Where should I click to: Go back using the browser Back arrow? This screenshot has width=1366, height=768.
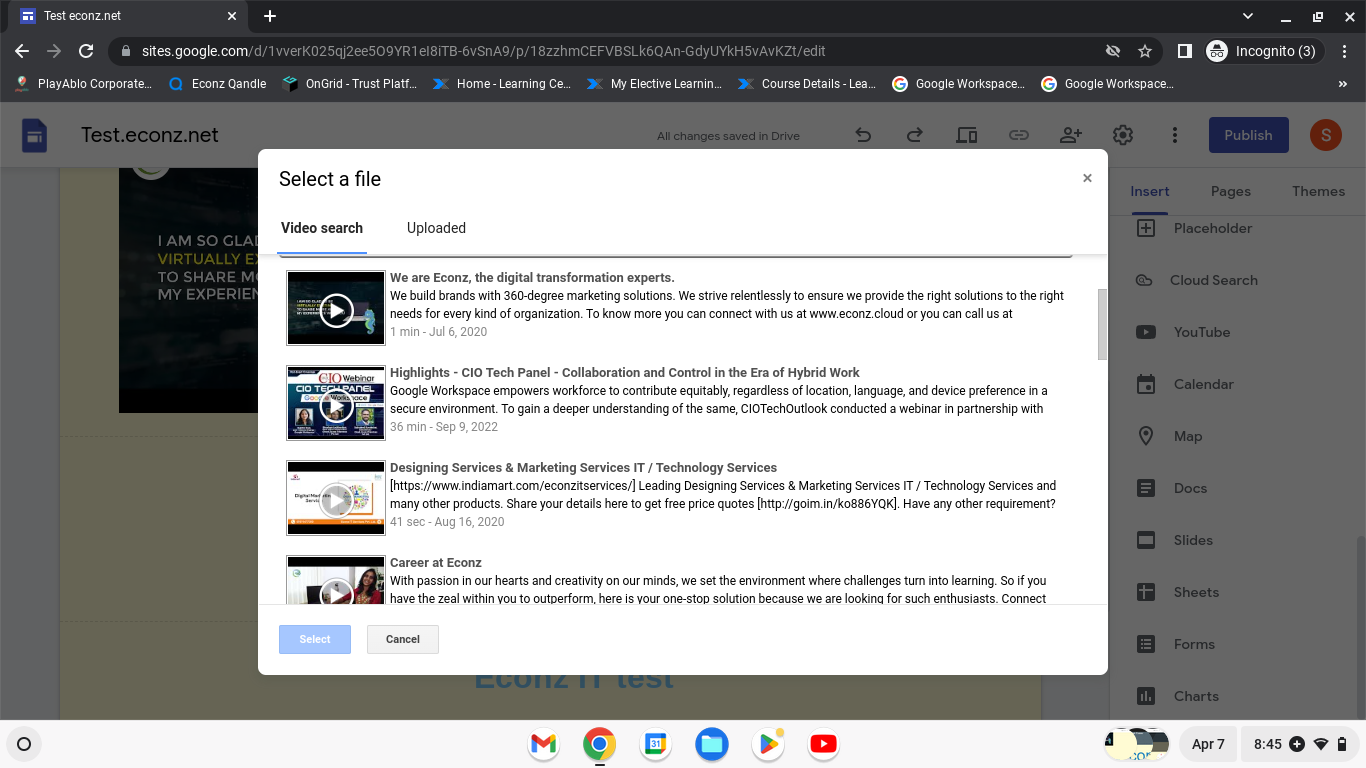(22, 51)
